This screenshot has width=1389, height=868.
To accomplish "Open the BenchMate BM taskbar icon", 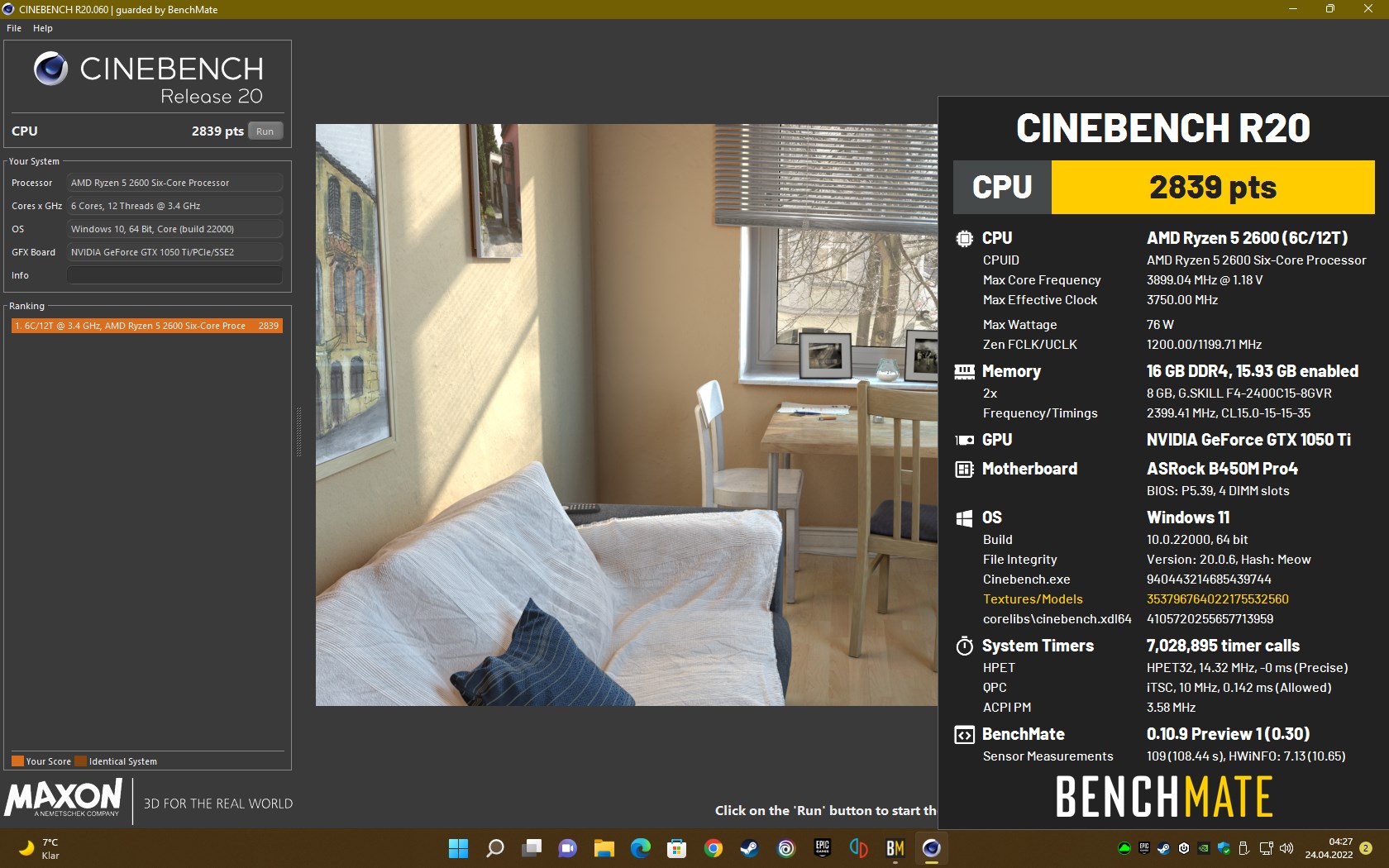I will pos(895,848).
